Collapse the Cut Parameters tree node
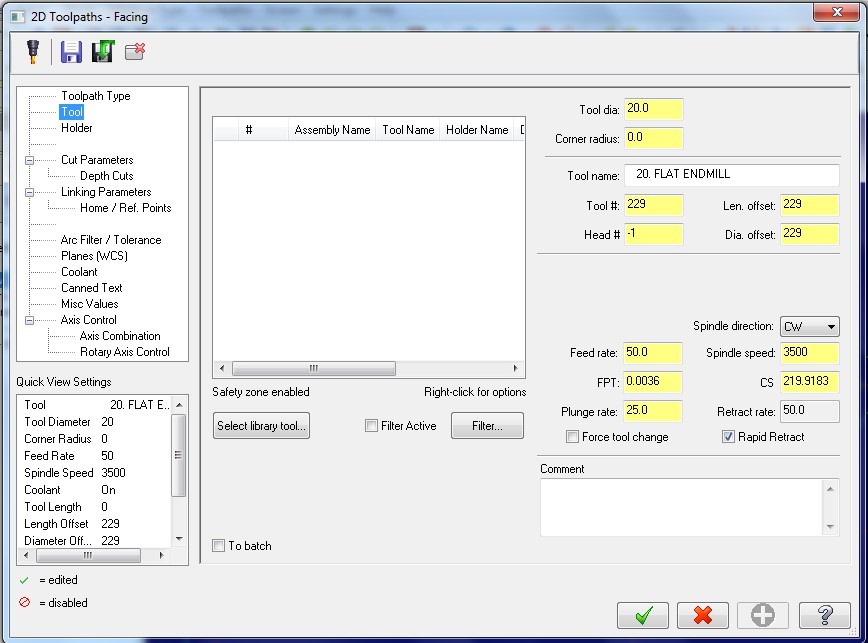Image resolution: width=868 pixels, height=643 pixels. tap(29, 160)
